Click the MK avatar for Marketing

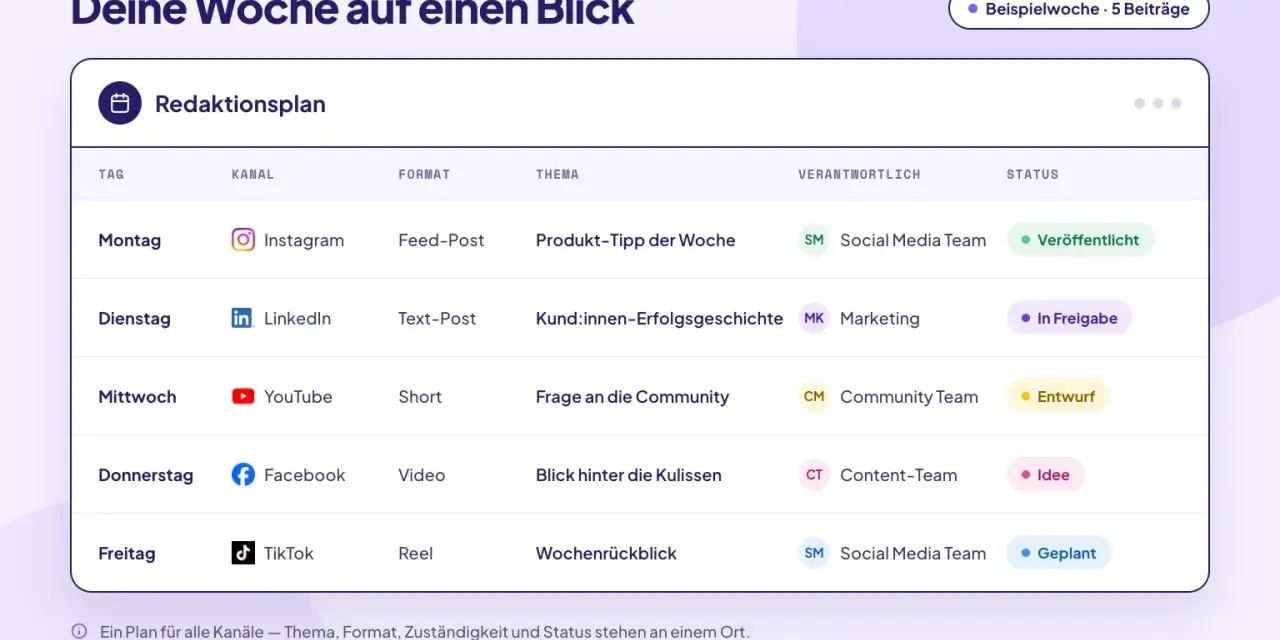(814, 318)
